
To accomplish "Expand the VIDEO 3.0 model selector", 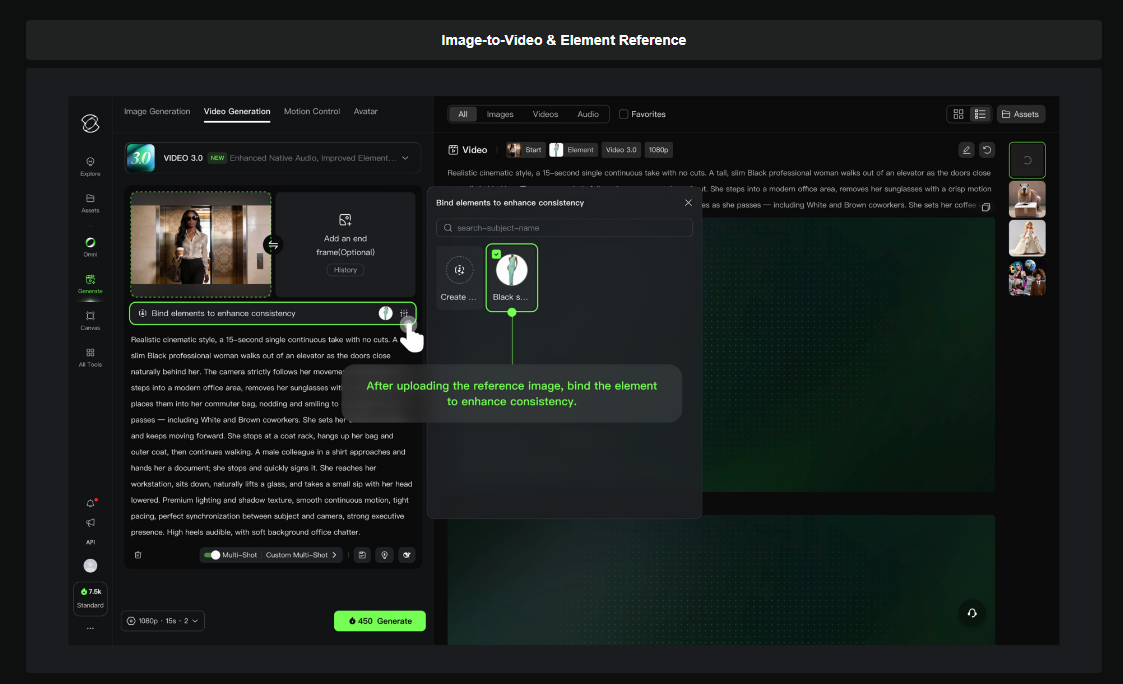I will pyautogui.click(x=405, y=157).
